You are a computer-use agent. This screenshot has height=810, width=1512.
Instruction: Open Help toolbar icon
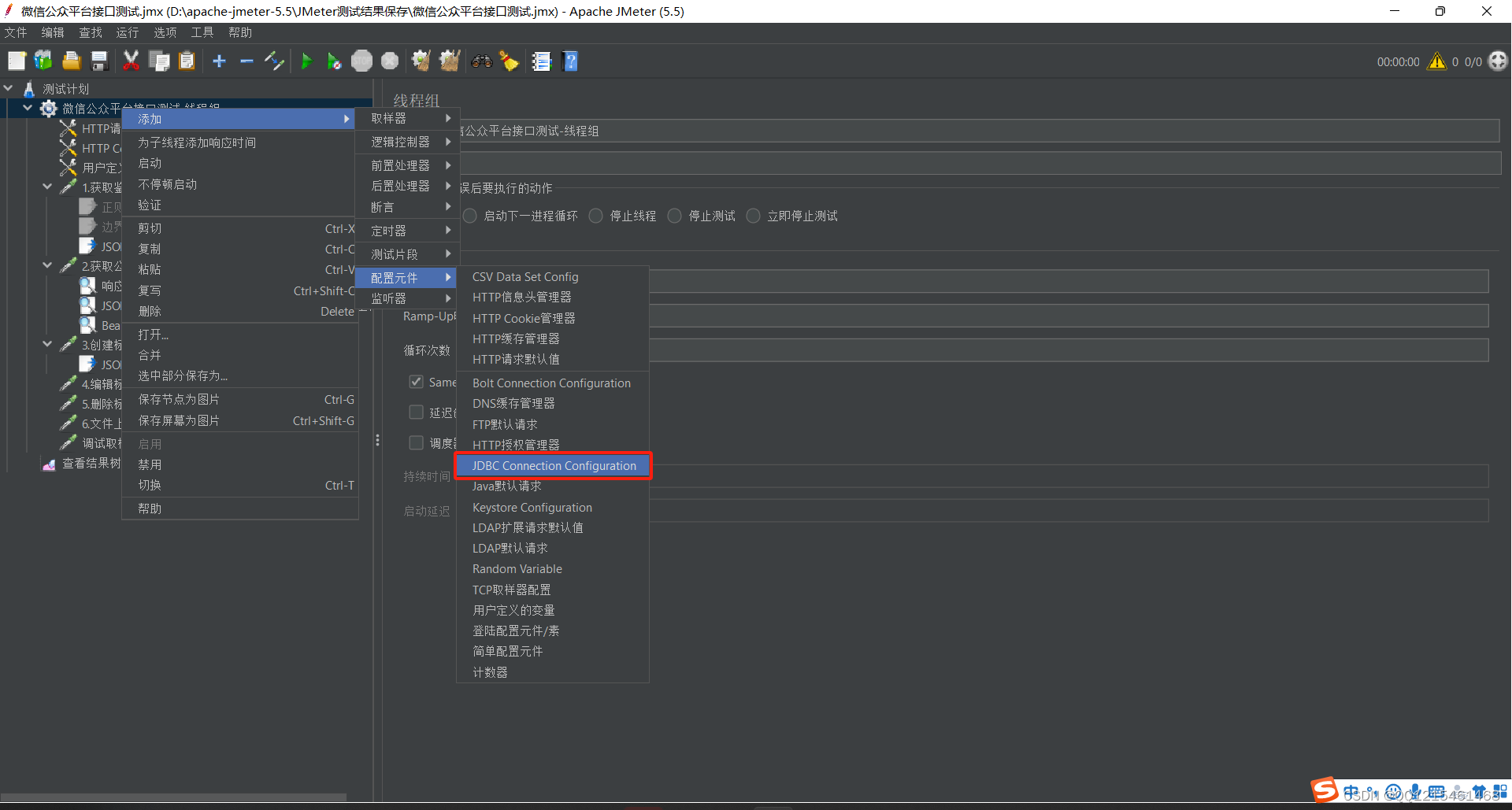tap(571, 61)
